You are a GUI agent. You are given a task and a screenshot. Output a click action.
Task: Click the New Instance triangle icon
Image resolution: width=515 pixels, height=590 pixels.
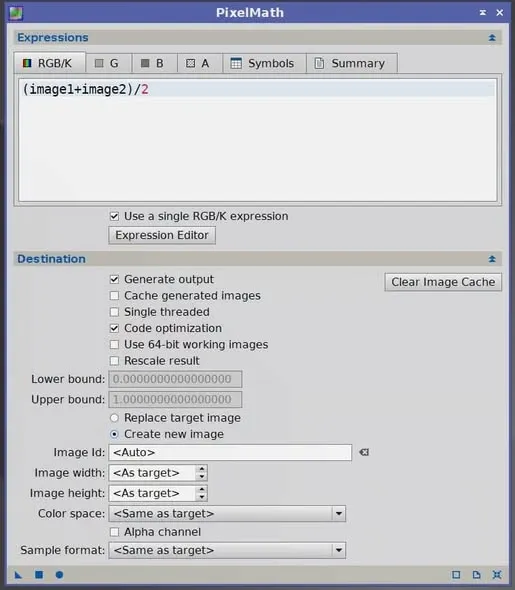(x=18, y=575)
